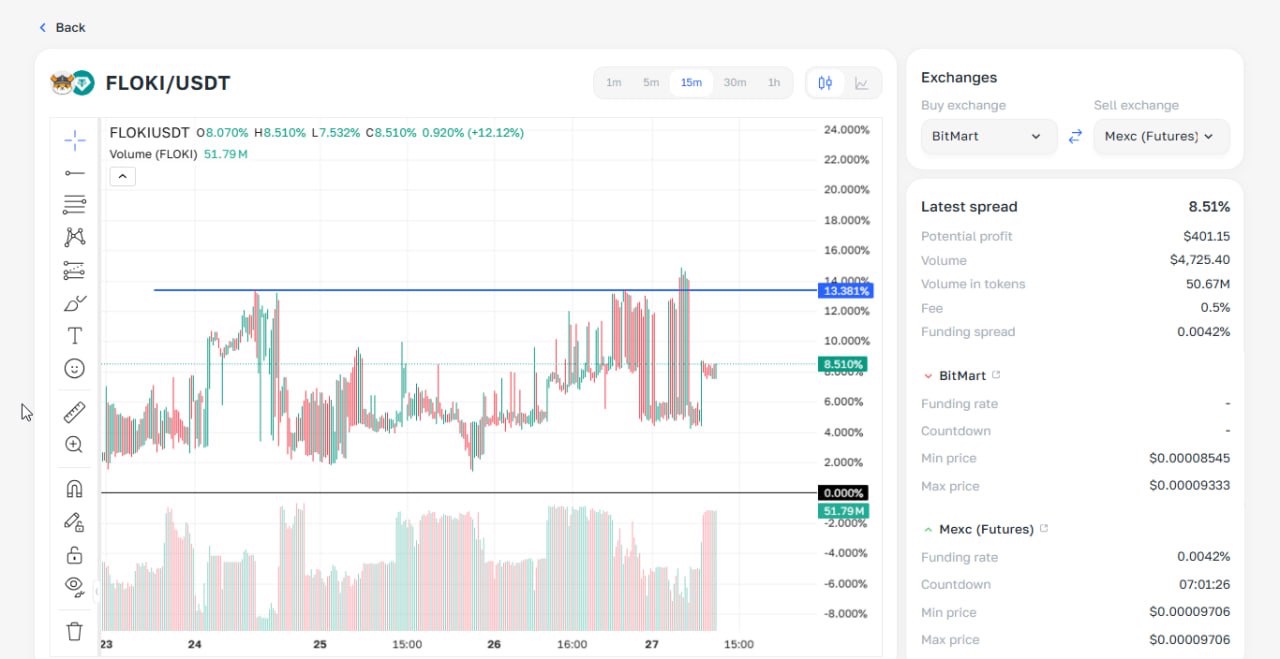This screenshot has width=1280, height=659.
Task: Hide all drawings with eye icon
Action: pos(75,586)
